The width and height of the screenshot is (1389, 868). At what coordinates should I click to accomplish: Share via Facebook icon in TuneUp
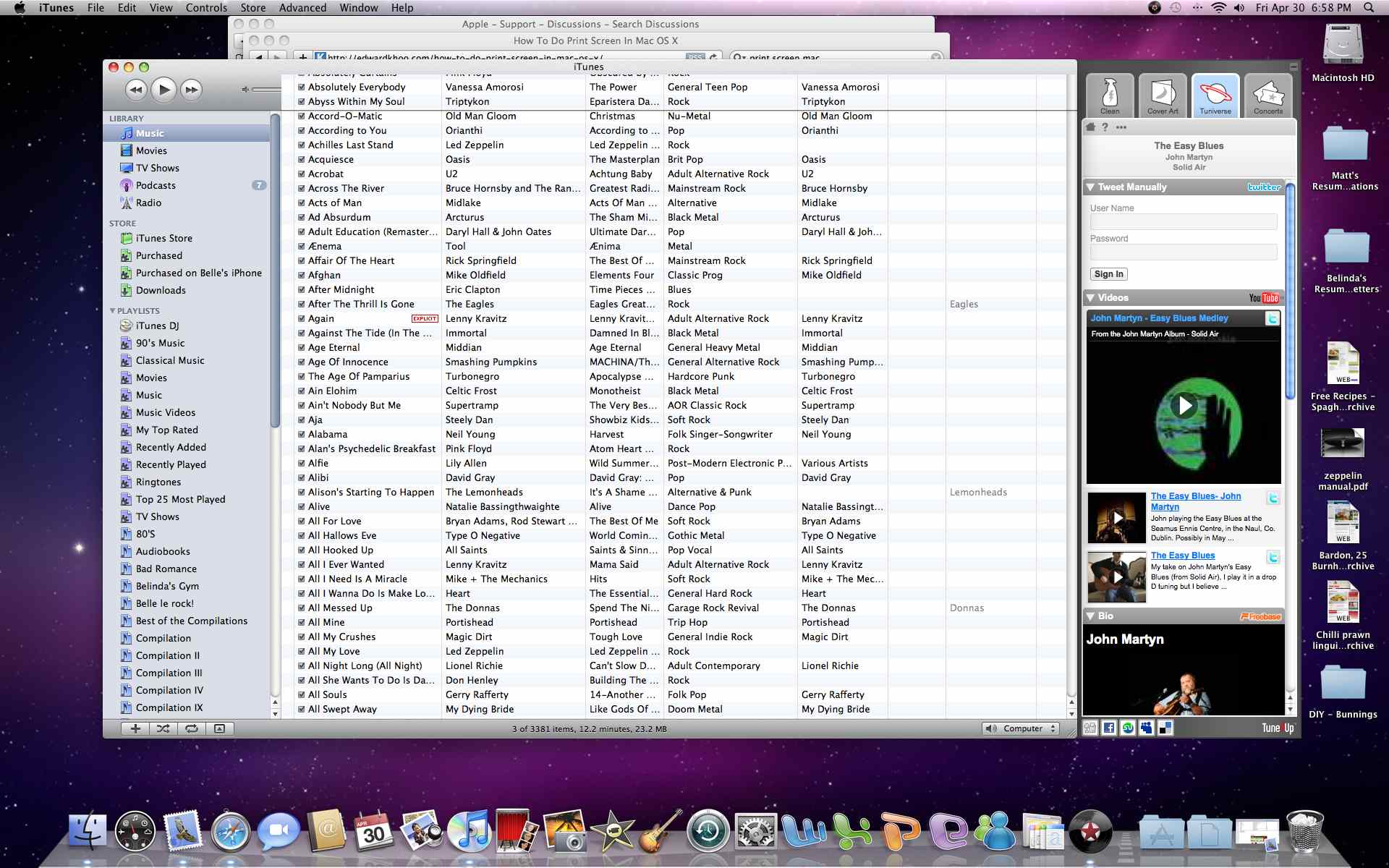[1109, 728]
